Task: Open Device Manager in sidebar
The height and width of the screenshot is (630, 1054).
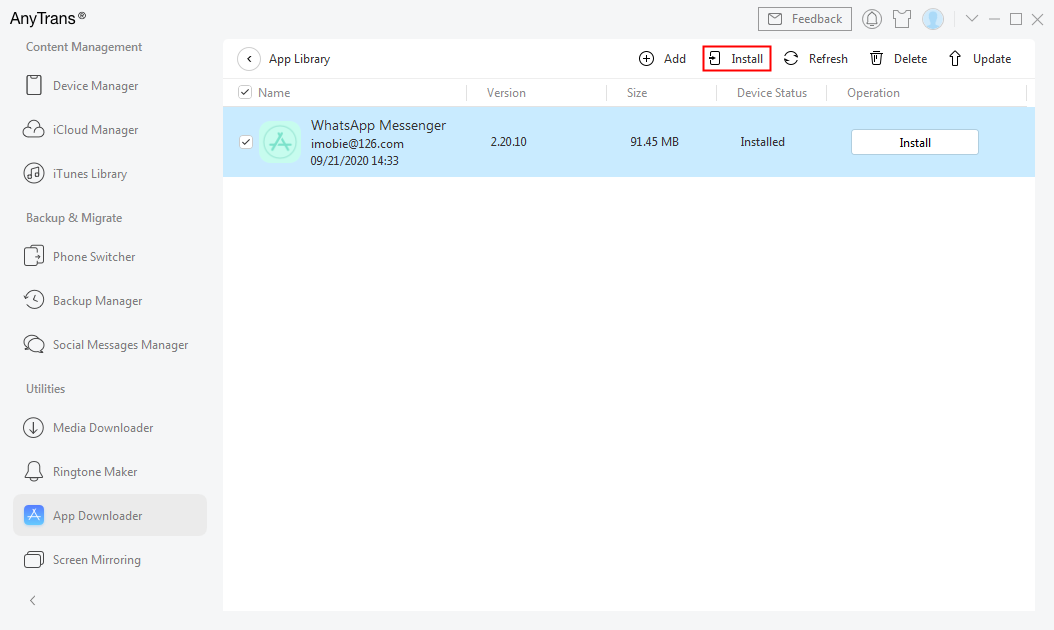Action: [95, 86]
